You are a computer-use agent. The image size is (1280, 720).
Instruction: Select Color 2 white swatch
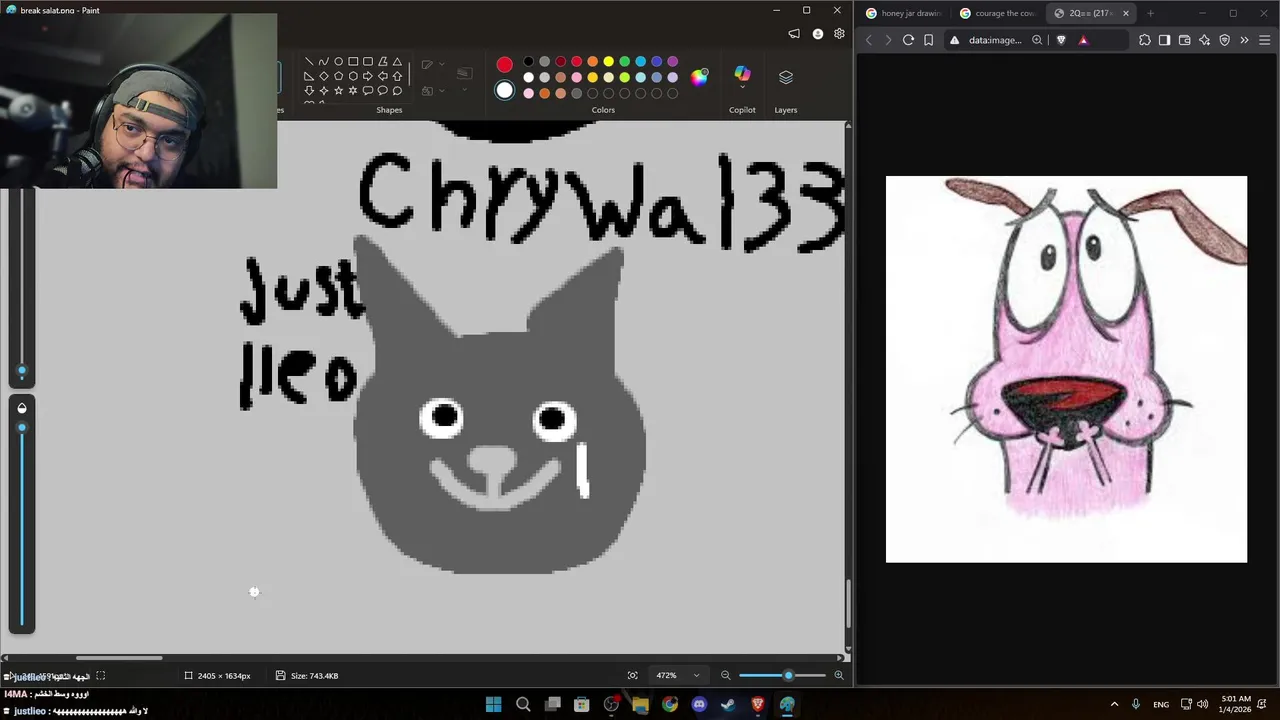point(504,91)
